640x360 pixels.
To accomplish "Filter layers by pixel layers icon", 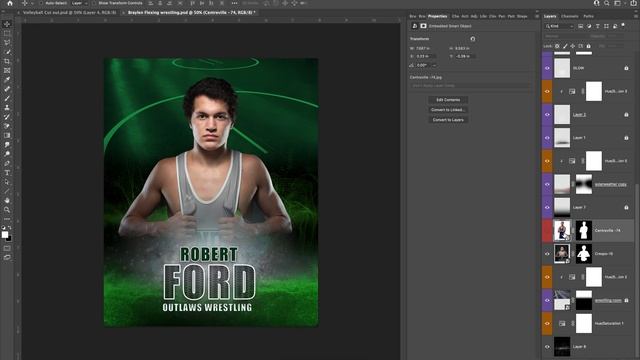I will (580, 26).
